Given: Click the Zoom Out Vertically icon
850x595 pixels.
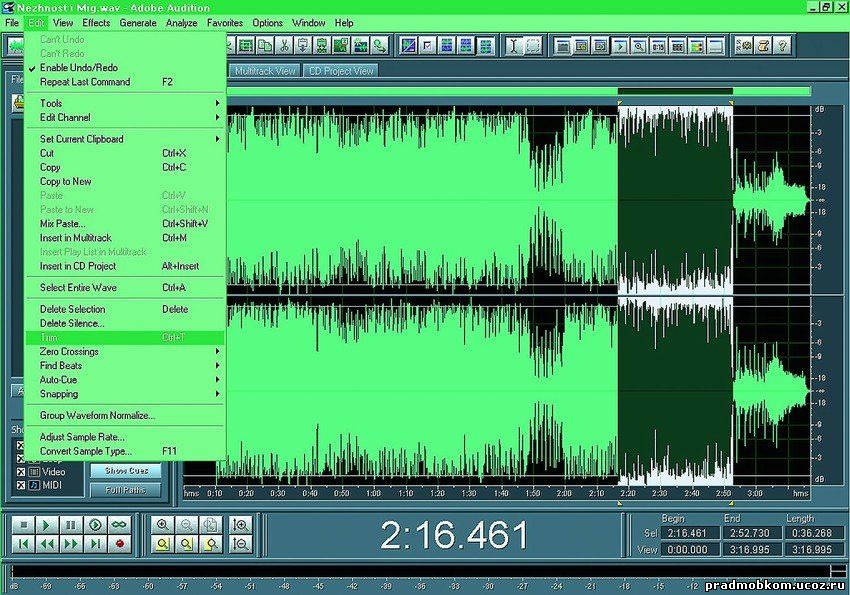Looking at the screenshot, I should tap(241, 544).
